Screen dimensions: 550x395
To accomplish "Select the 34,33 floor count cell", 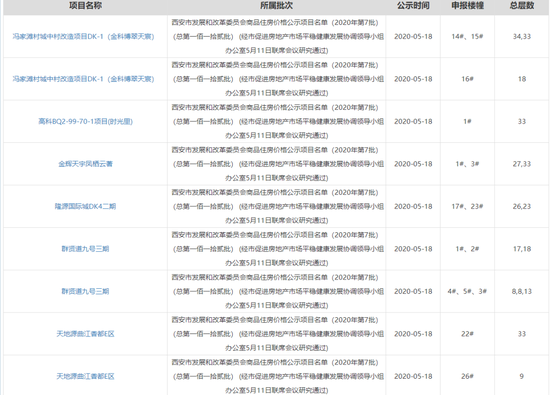I will coord(522,36).
